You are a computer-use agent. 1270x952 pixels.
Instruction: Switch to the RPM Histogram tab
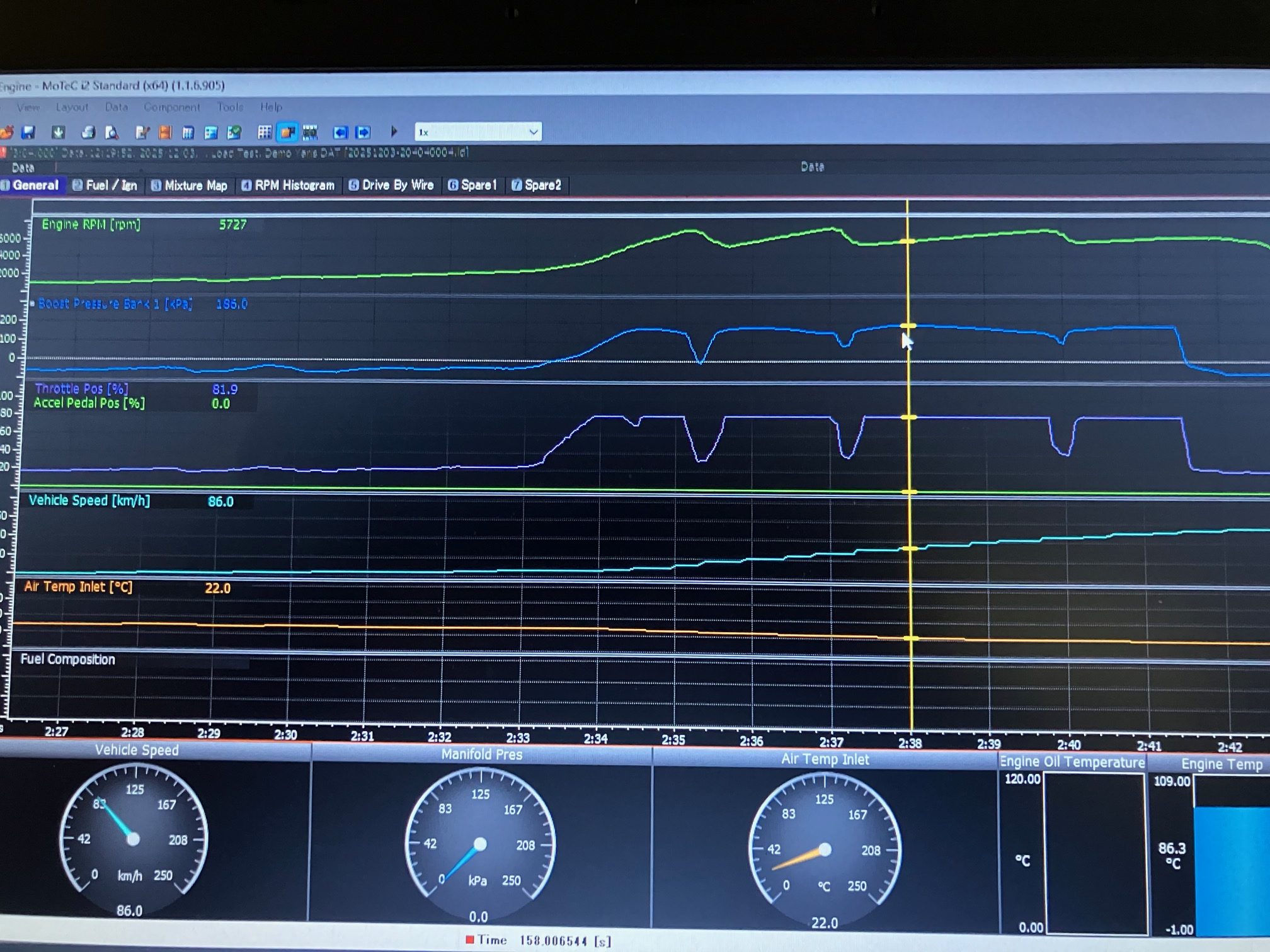(x=289, y=185)
